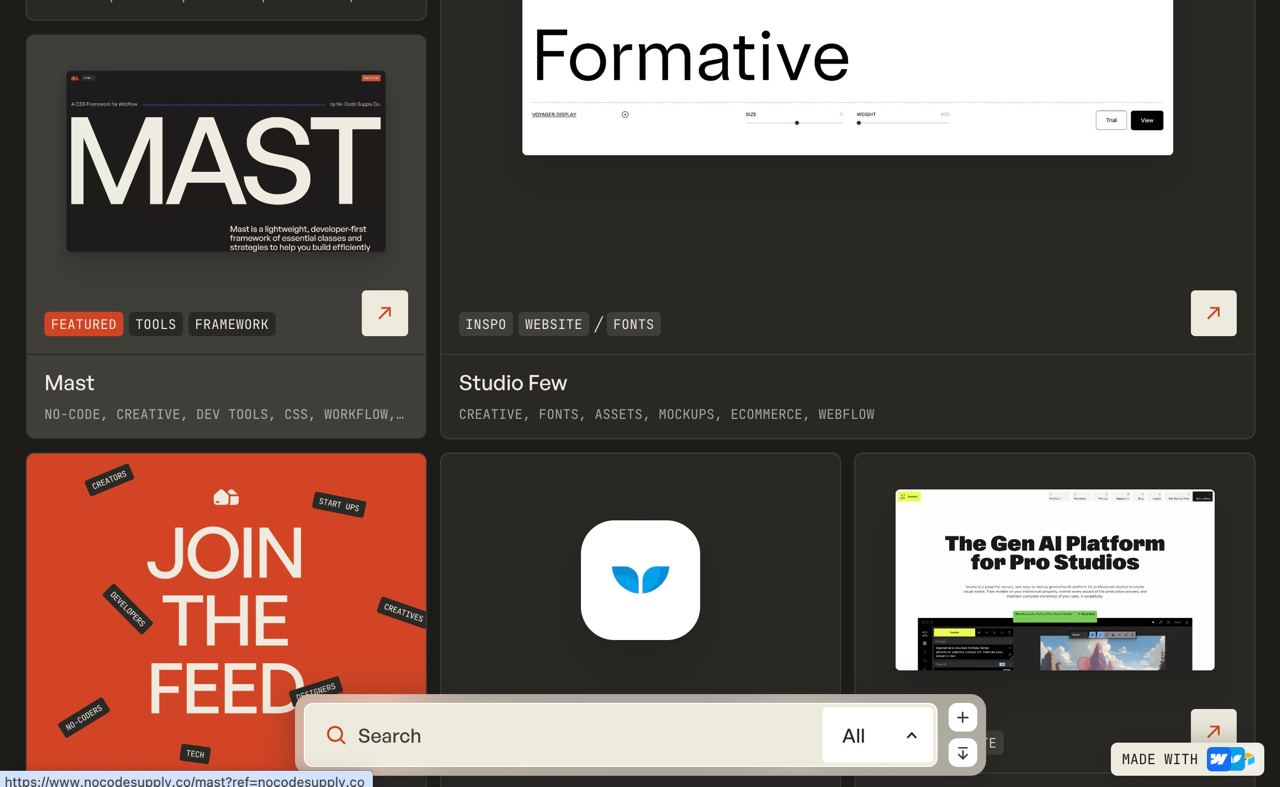Select the TOOLS tag on the Mast card

point(156,324)
